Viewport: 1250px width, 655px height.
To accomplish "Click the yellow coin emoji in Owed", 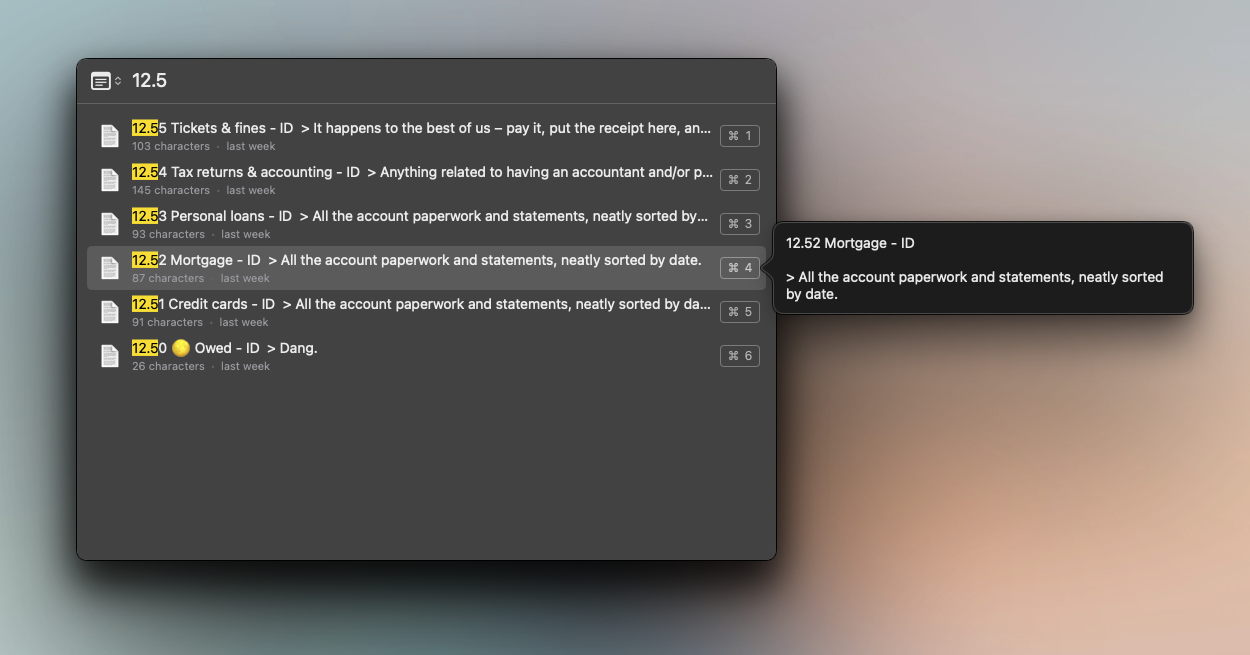I will tap(181, 349).
